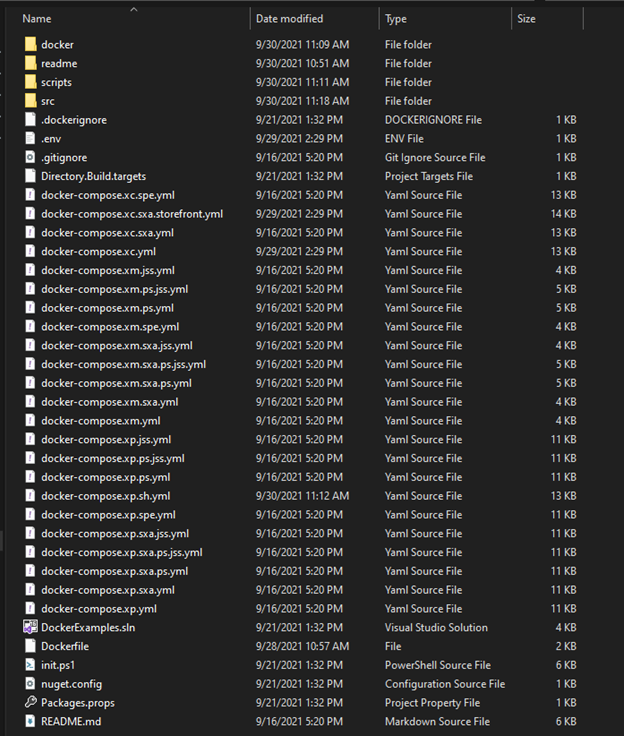
Task: Click the sort direction arrow above Name
Action: (x=134, y=9)
